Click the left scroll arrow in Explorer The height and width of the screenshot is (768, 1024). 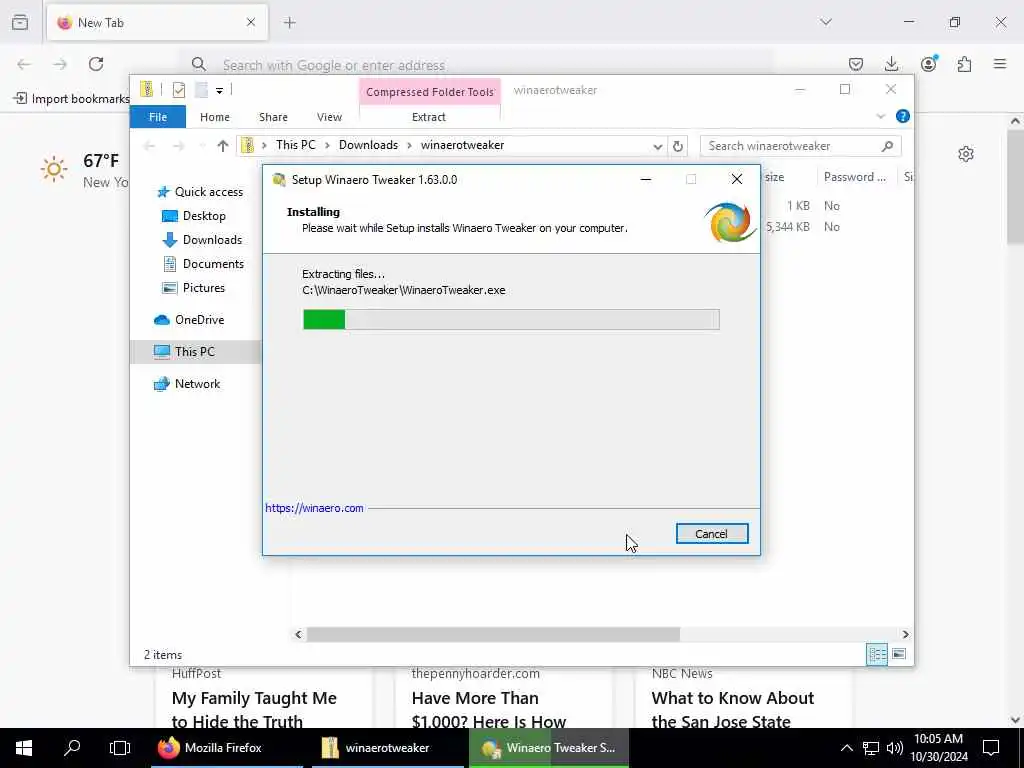pos(298,634)
